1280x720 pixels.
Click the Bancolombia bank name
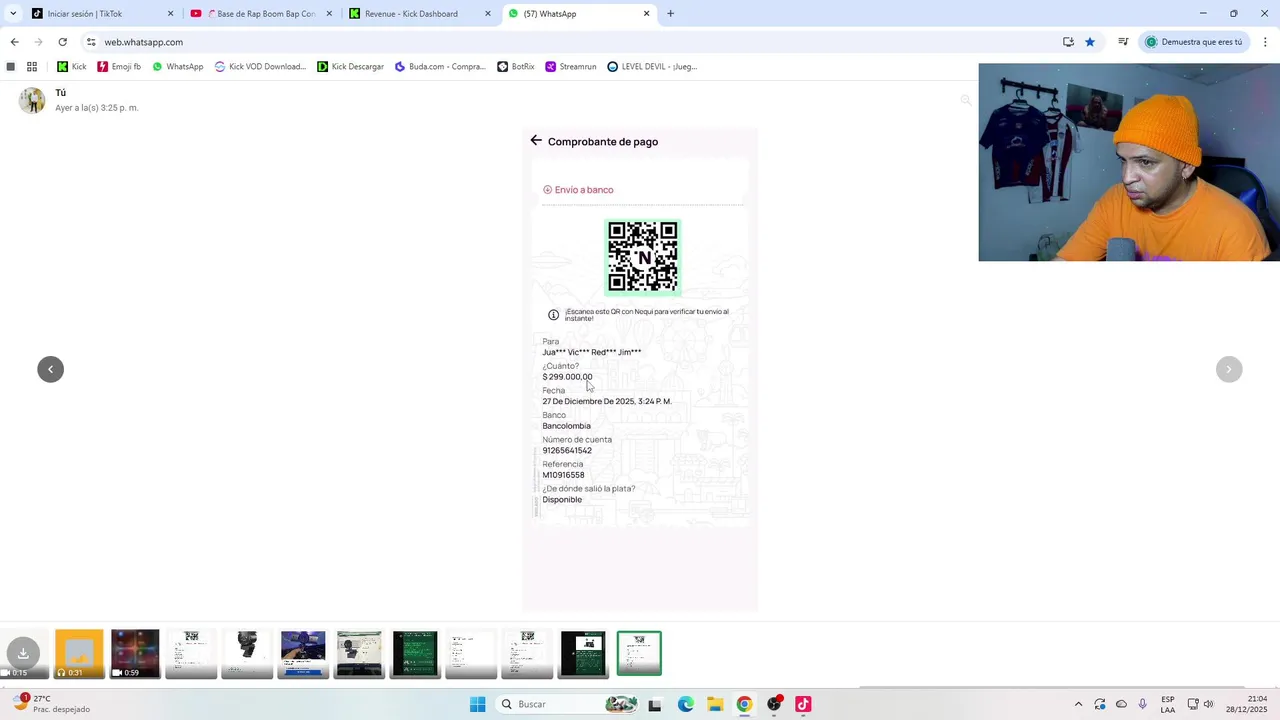click(x=566, y=426)
